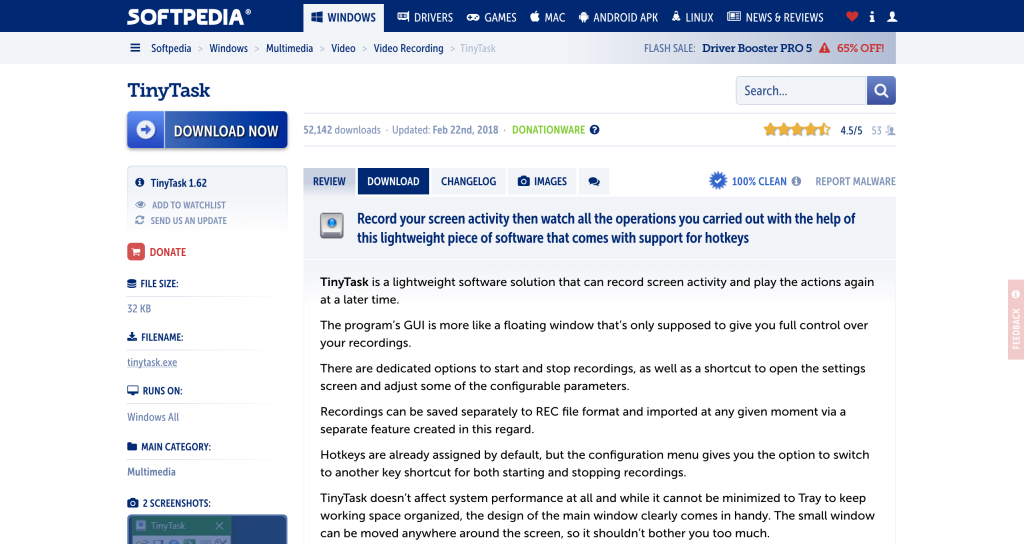Click Report Malware link
Viewport: 1024px width, 544px height.
pos(856,182)
